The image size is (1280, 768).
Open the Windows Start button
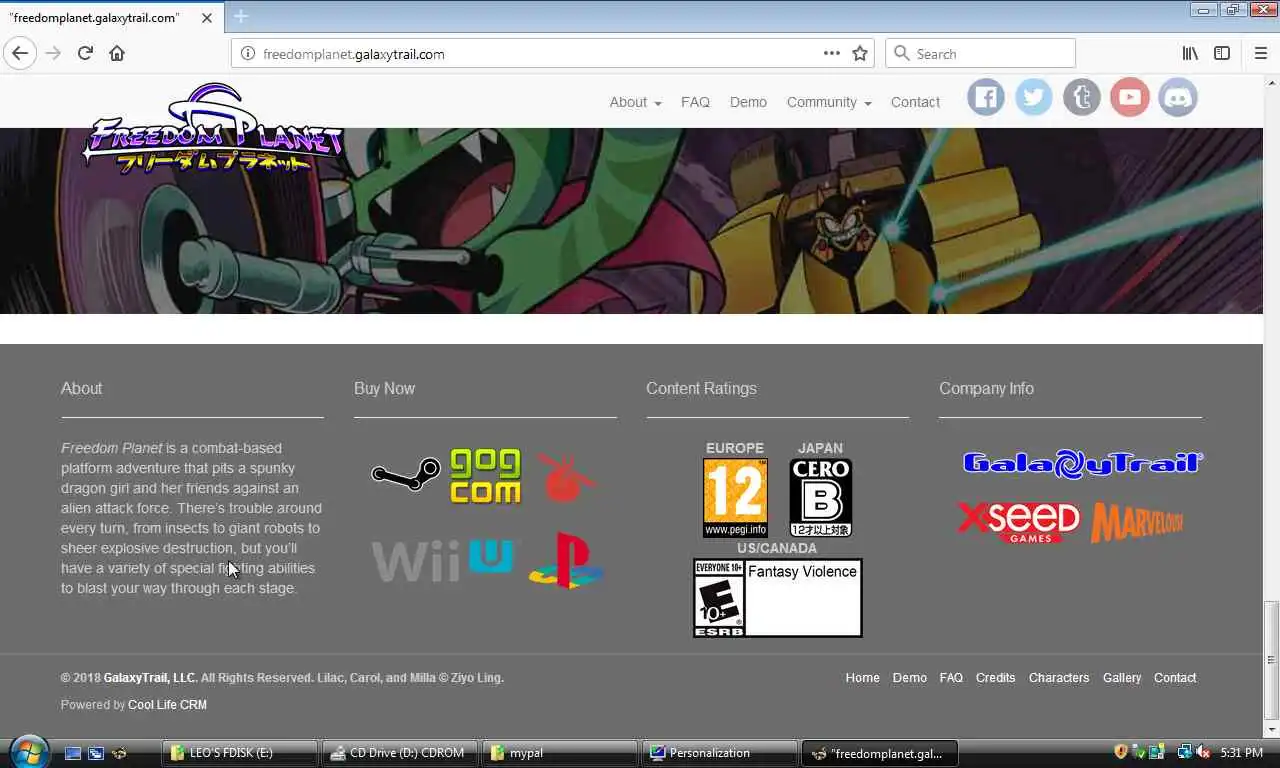click(28, 752)
